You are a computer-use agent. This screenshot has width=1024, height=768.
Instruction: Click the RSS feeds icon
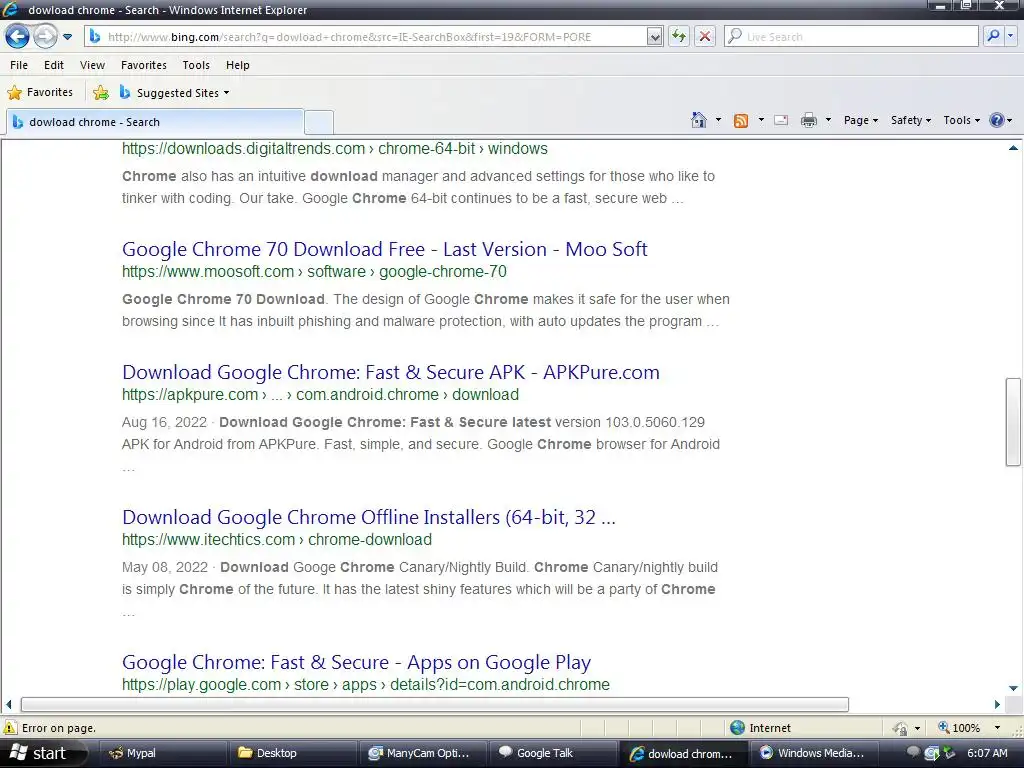click(741, 120)
